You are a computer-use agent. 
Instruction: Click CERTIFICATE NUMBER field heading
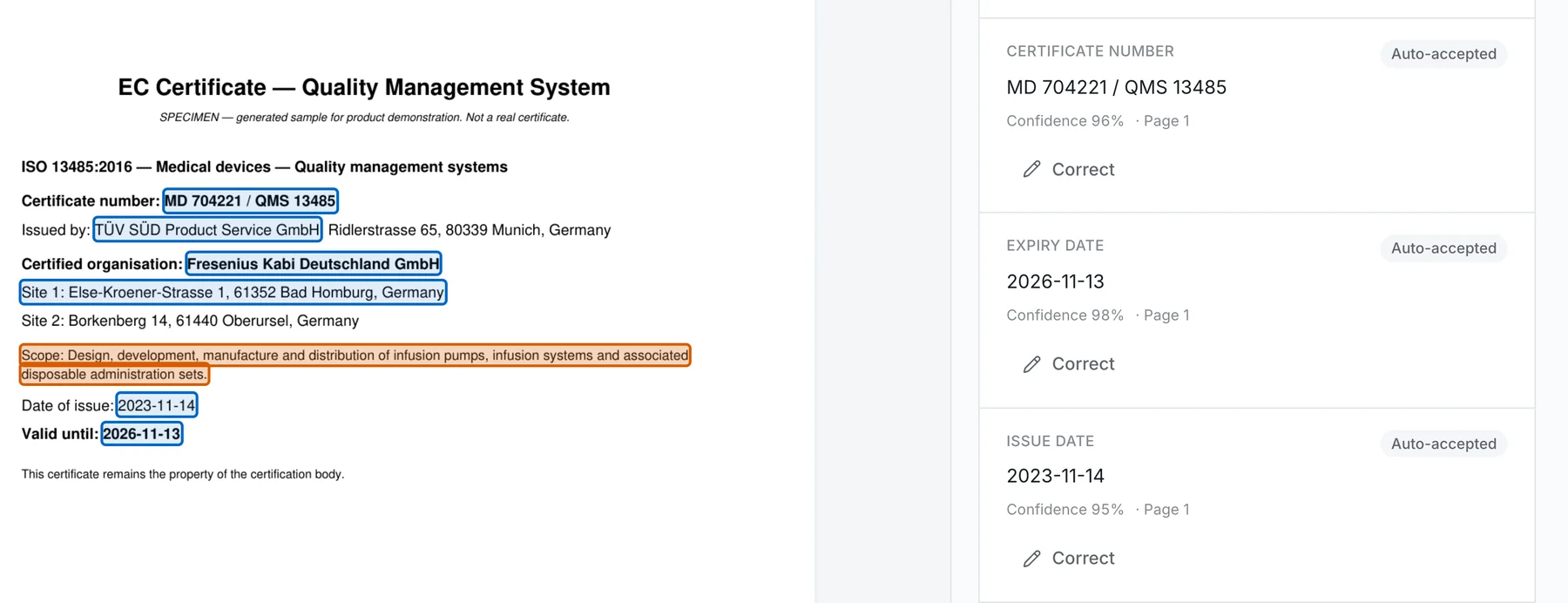(x=1090, y=51)
